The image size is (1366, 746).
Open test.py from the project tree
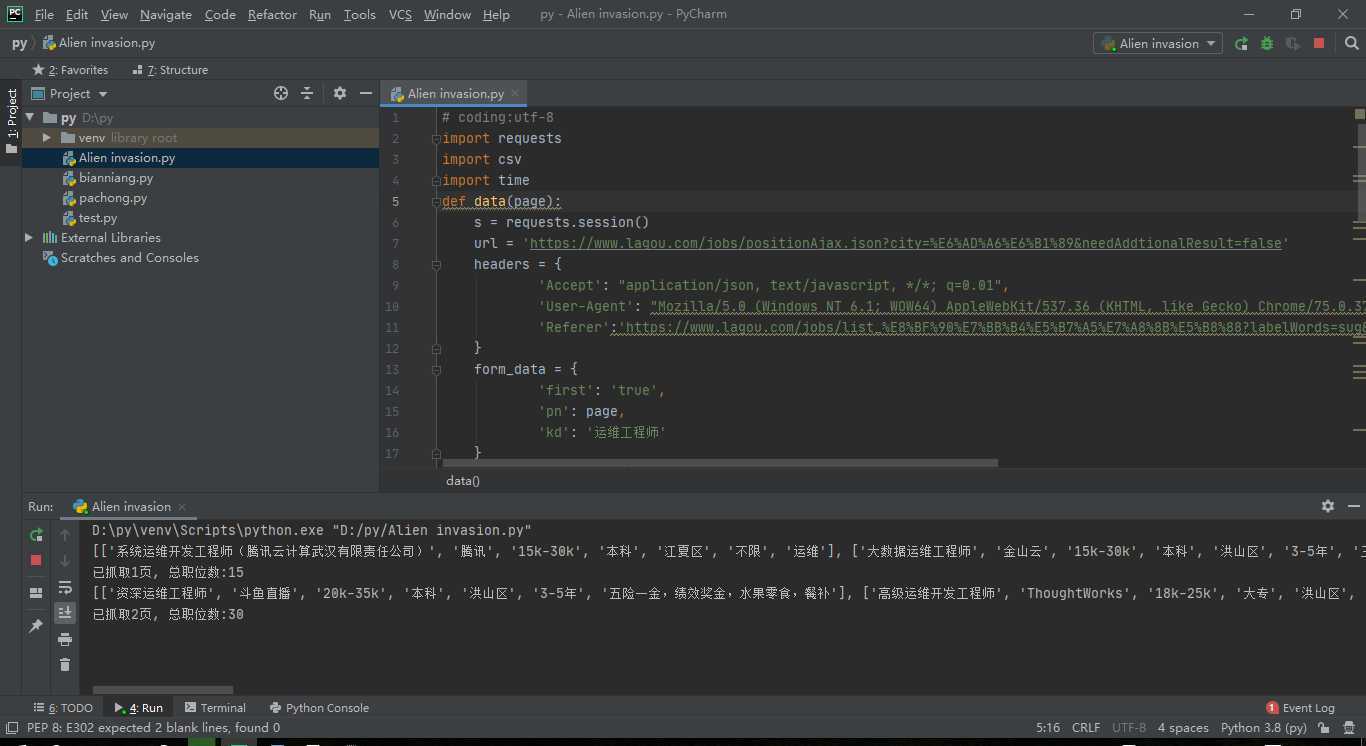pos(97,218)
